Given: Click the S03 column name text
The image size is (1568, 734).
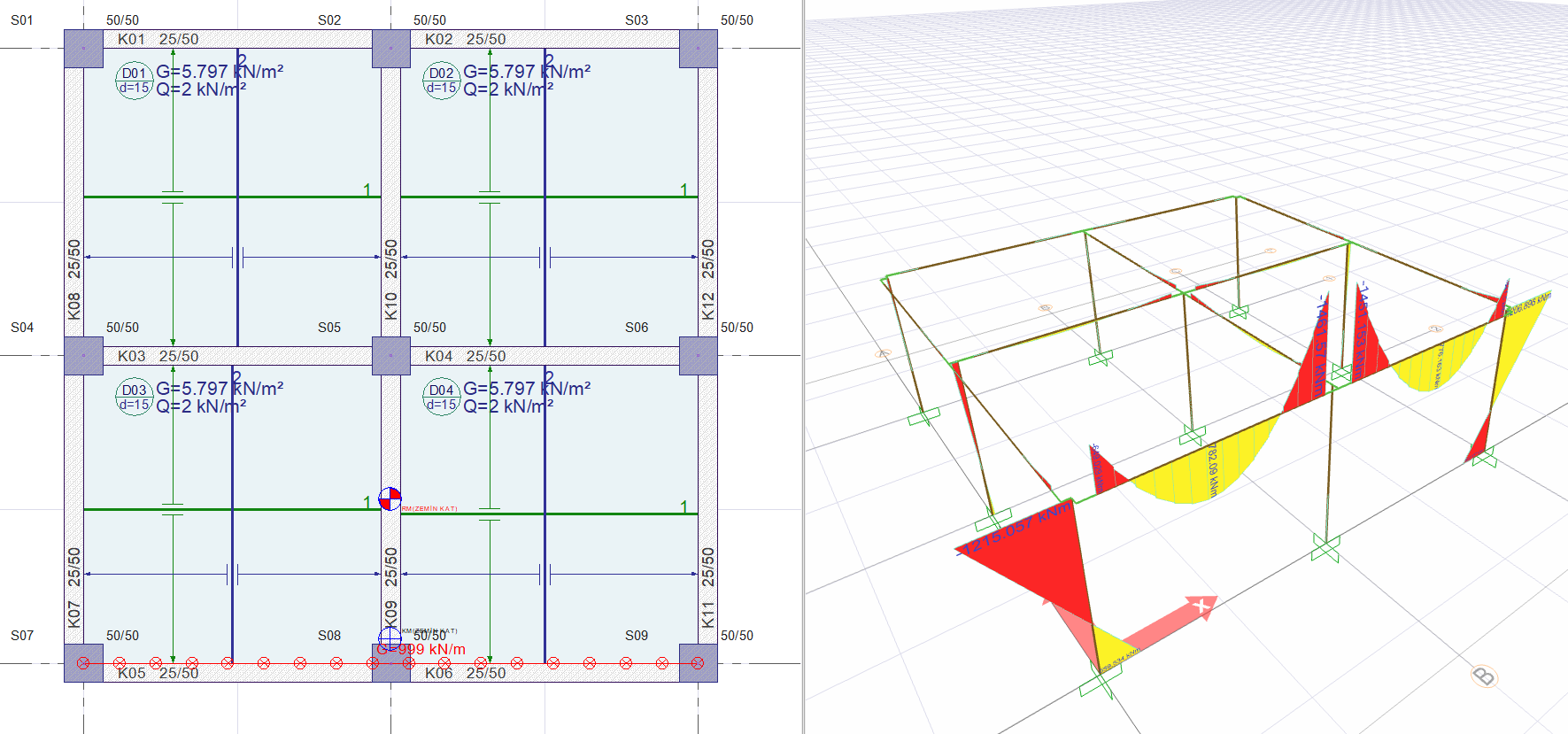Looking at the screenshot, I should click(x=637, y=19).
